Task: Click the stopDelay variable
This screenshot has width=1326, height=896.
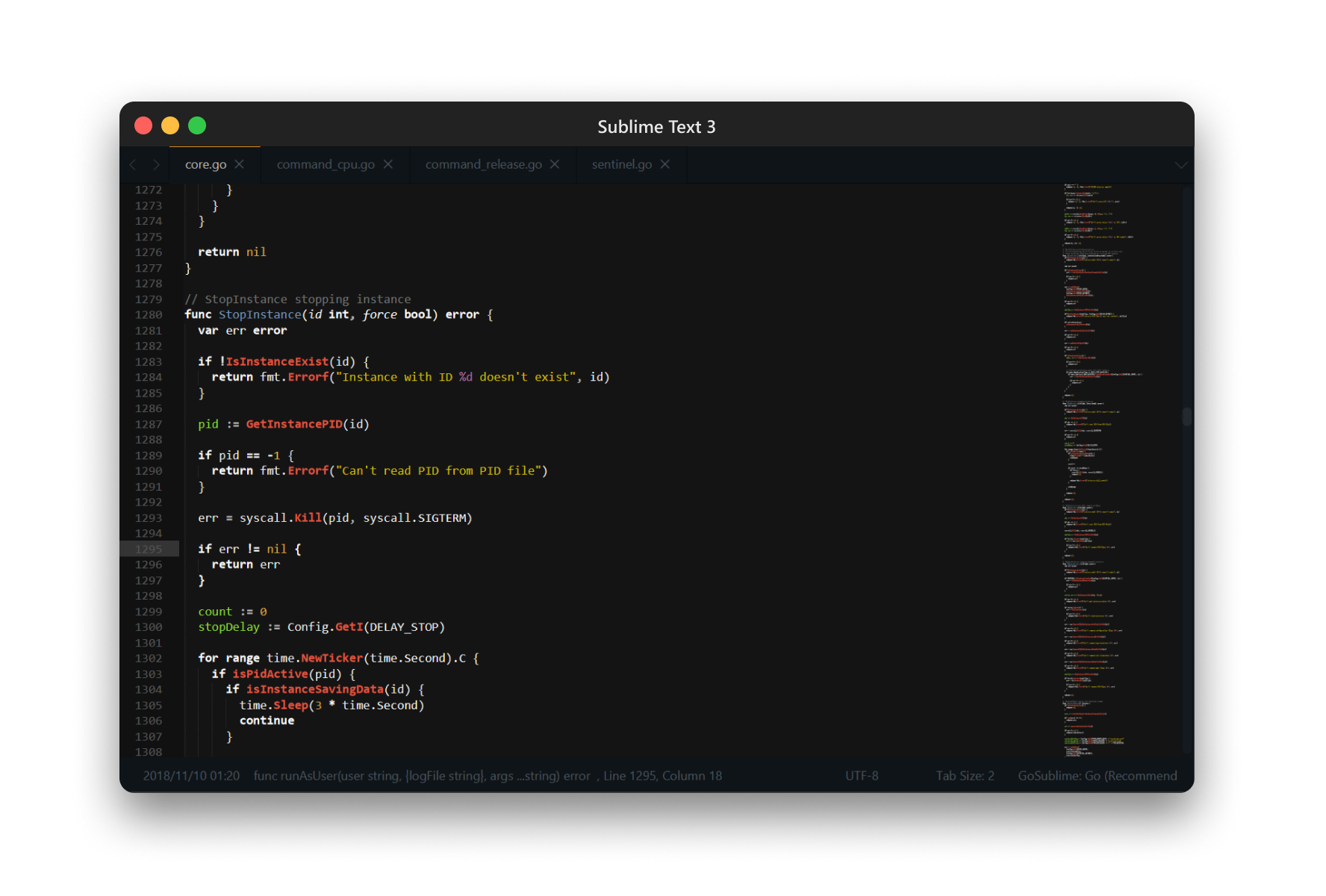Action: (x=228, y=626)
